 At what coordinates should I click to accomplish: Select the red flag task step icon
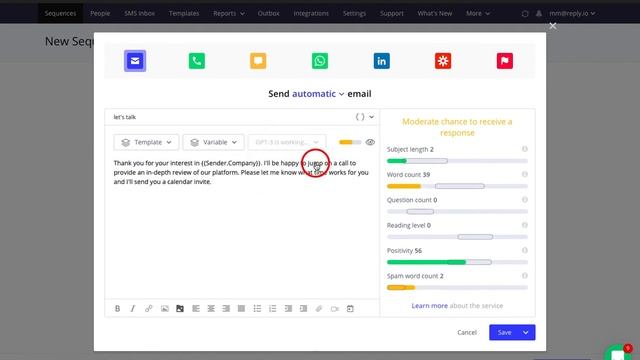(x=504, y=61)
